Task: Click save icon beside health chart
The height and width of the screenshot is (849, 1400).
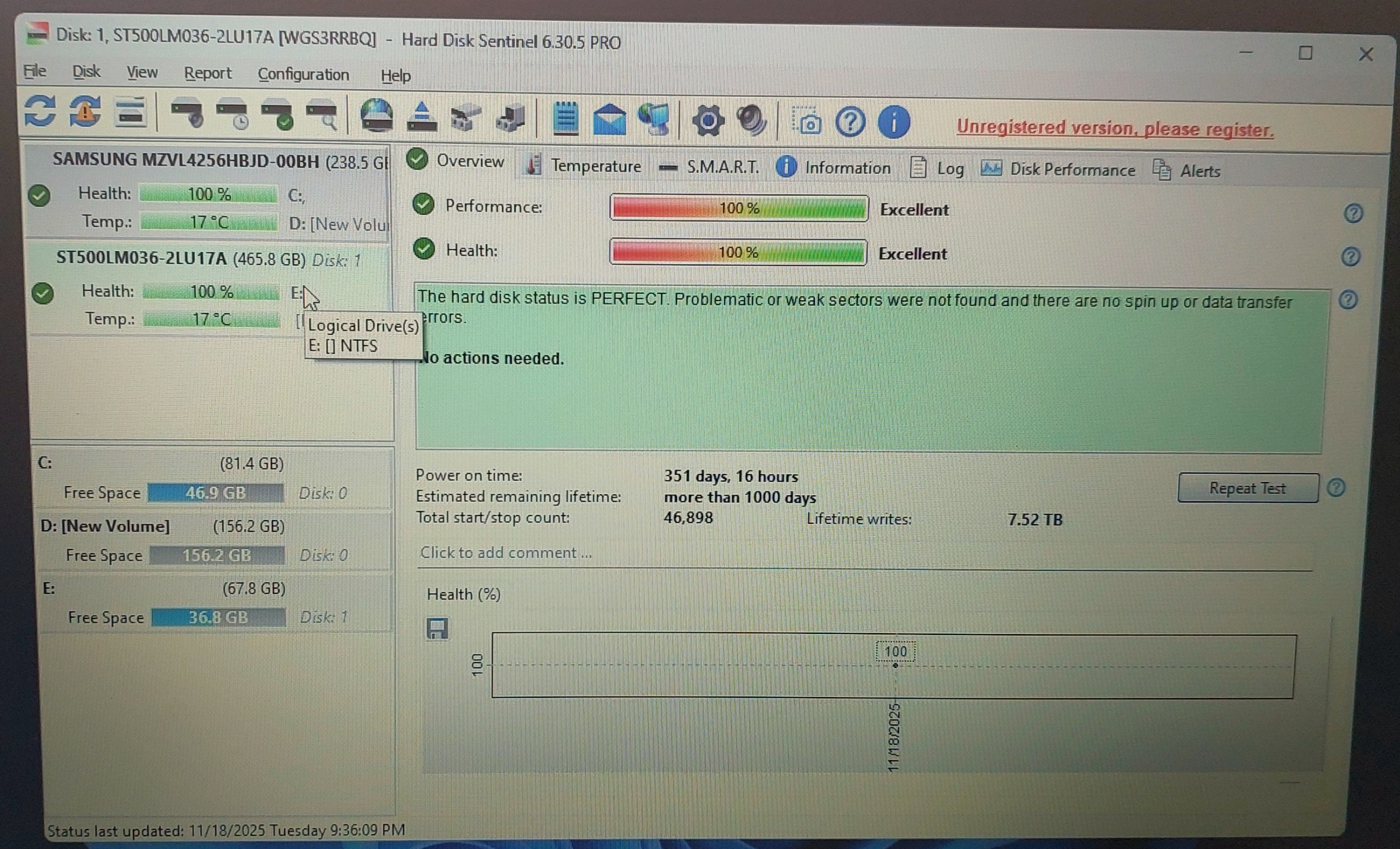Action: click(x=437, y=629)
